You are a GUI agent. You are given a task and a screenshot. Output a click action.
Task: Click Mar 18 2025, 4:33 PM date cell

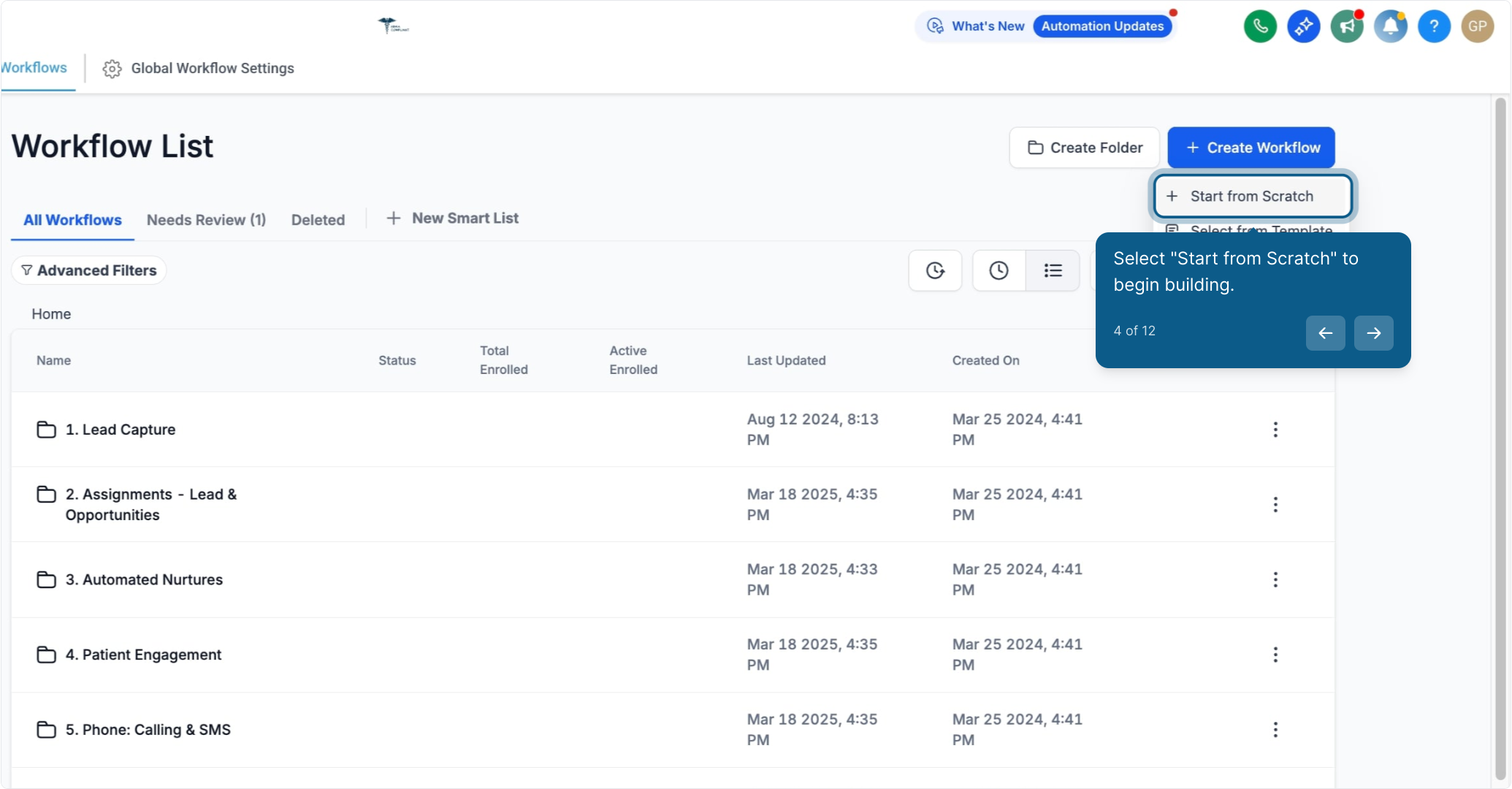pyautogui.click(x=812, y=580)
